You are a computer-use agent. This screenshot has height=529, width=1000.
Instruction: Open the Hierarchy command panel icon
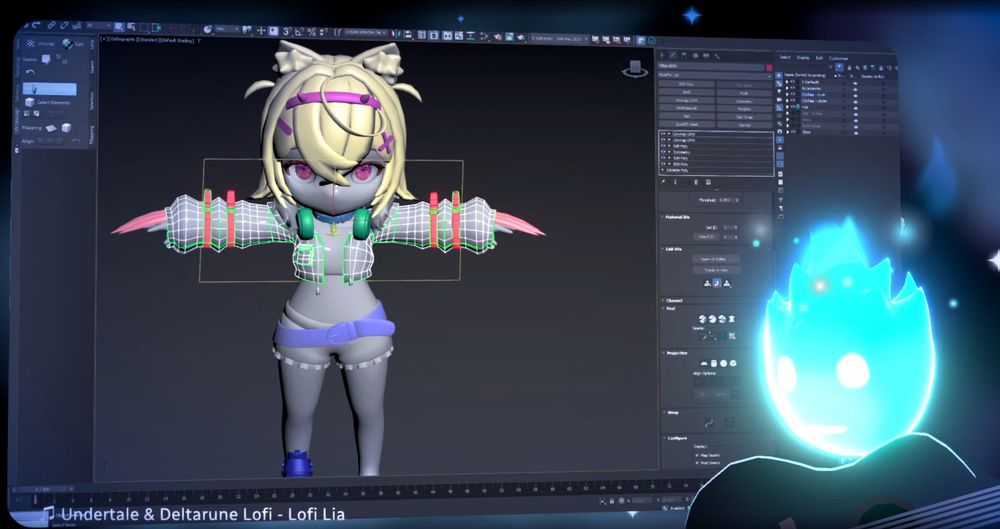[x=684, y=56]
